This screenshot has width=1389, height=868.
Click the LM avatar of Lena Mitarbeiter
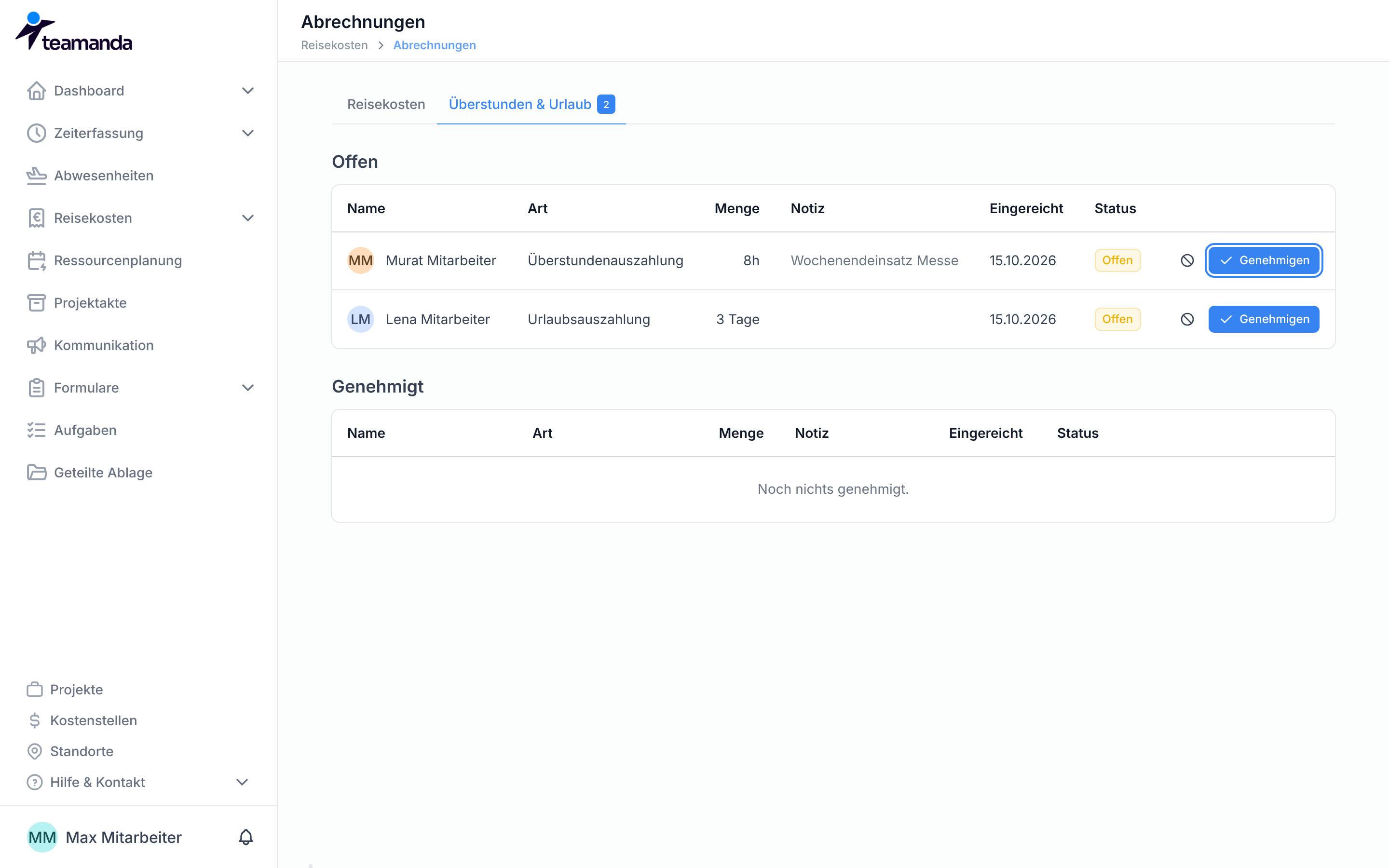pyautogui.click(x=360, y=319)
